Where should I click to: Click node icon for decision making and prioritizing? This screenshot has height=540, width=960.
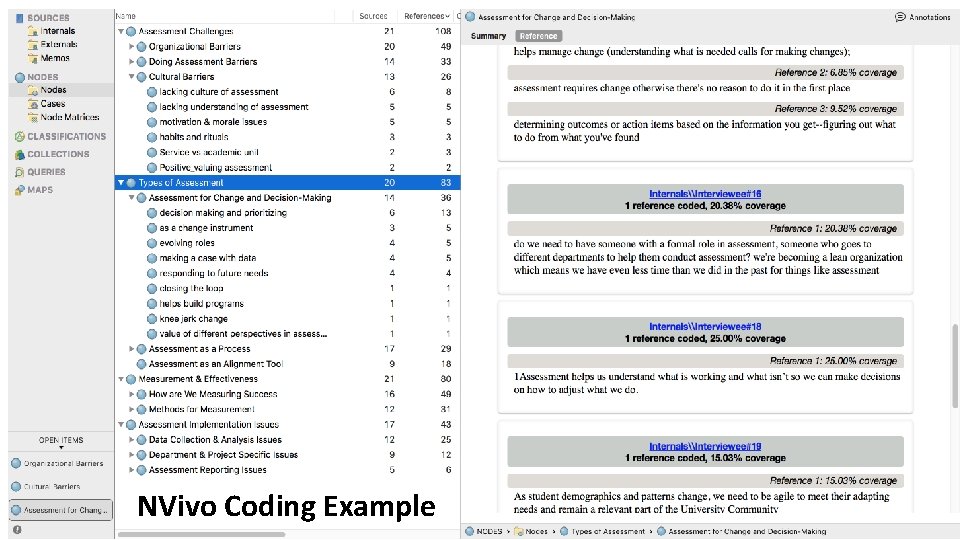coord(152,213)
